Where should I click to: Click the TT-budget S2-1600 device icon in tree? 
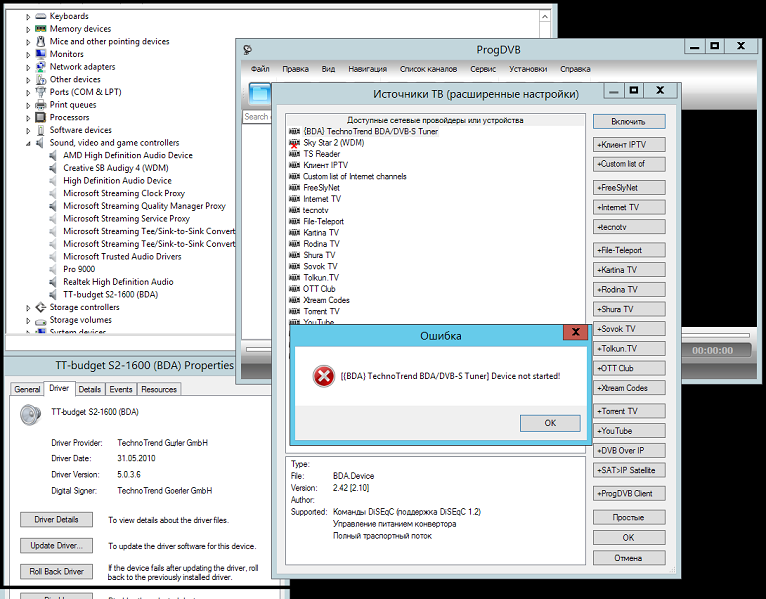pyautogui.click(x=55, y=295)
